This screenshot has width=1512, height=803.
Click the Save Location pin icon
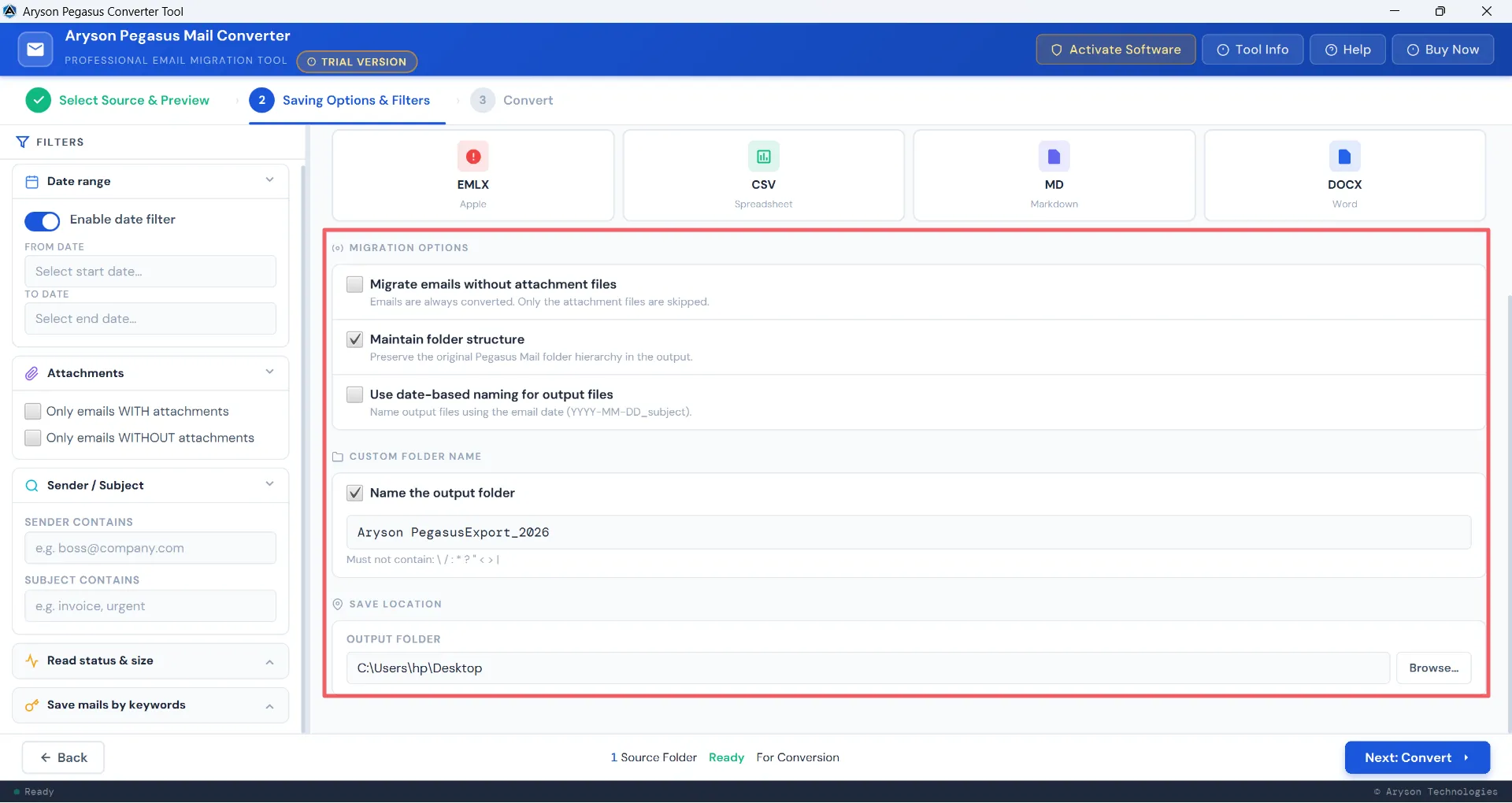pyautogui.click(x=338, y=604)
